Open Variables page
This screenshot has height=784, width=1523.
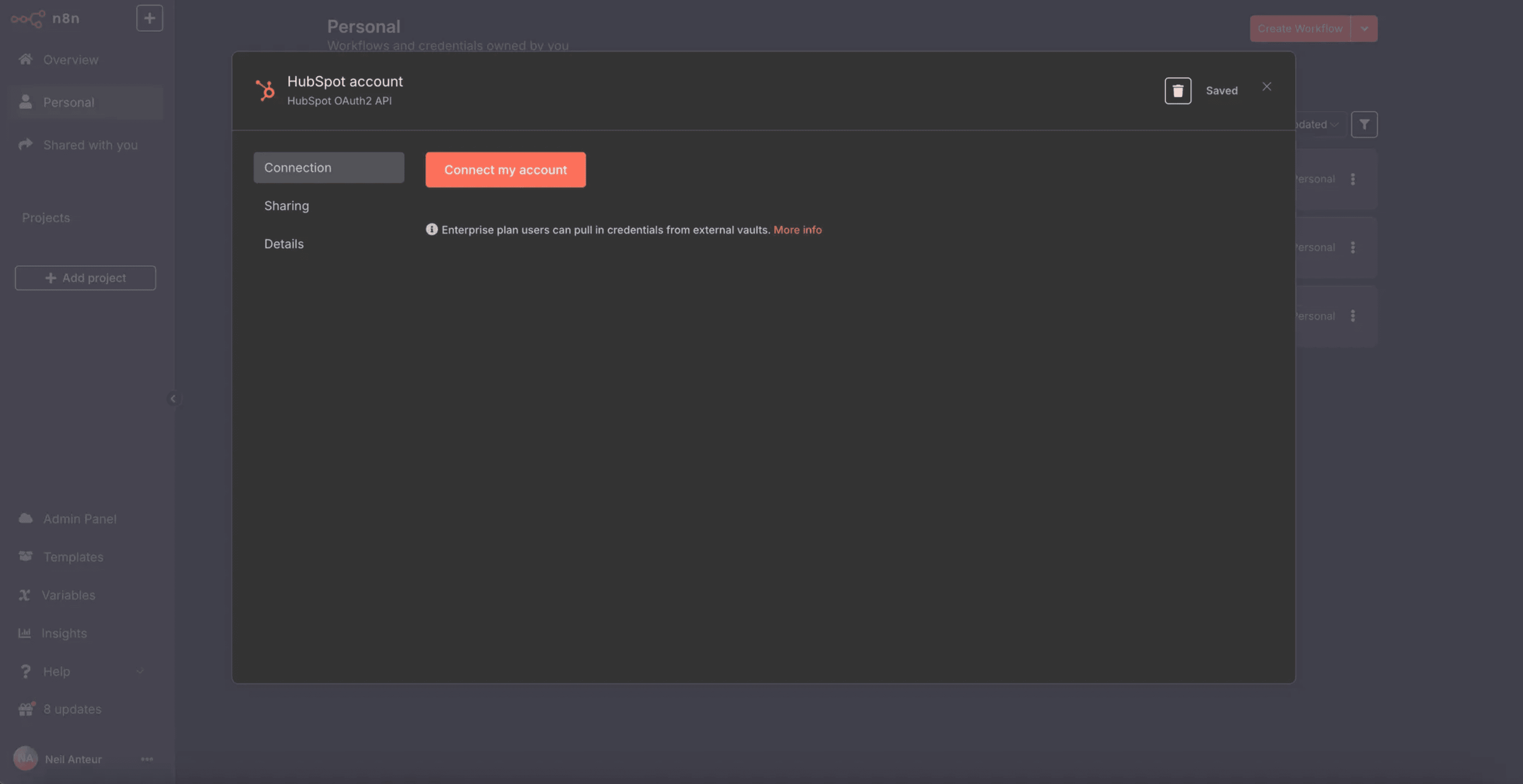(x=68, y=595)
